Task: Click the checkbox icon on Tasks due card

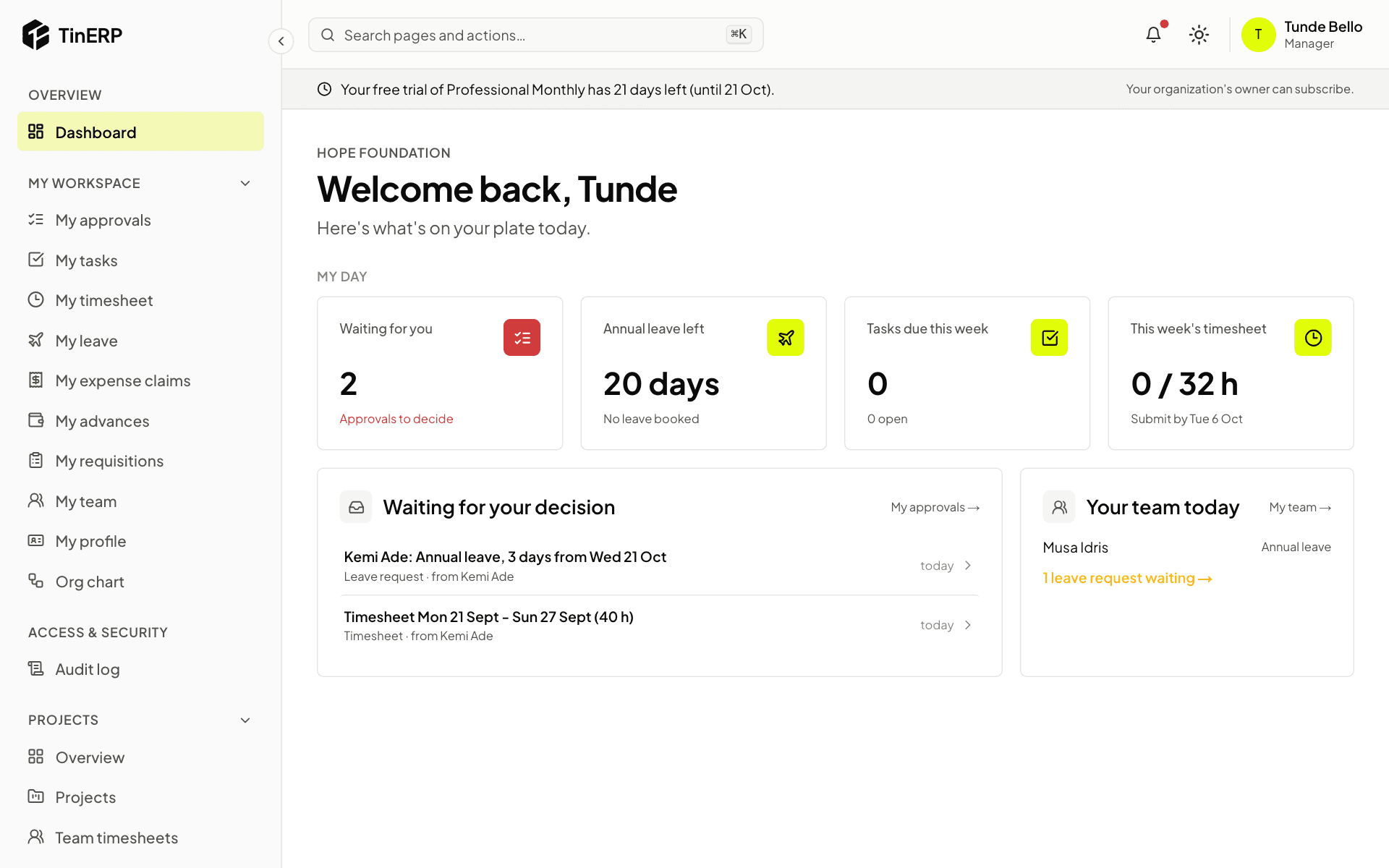Action: click(1049, 337)
